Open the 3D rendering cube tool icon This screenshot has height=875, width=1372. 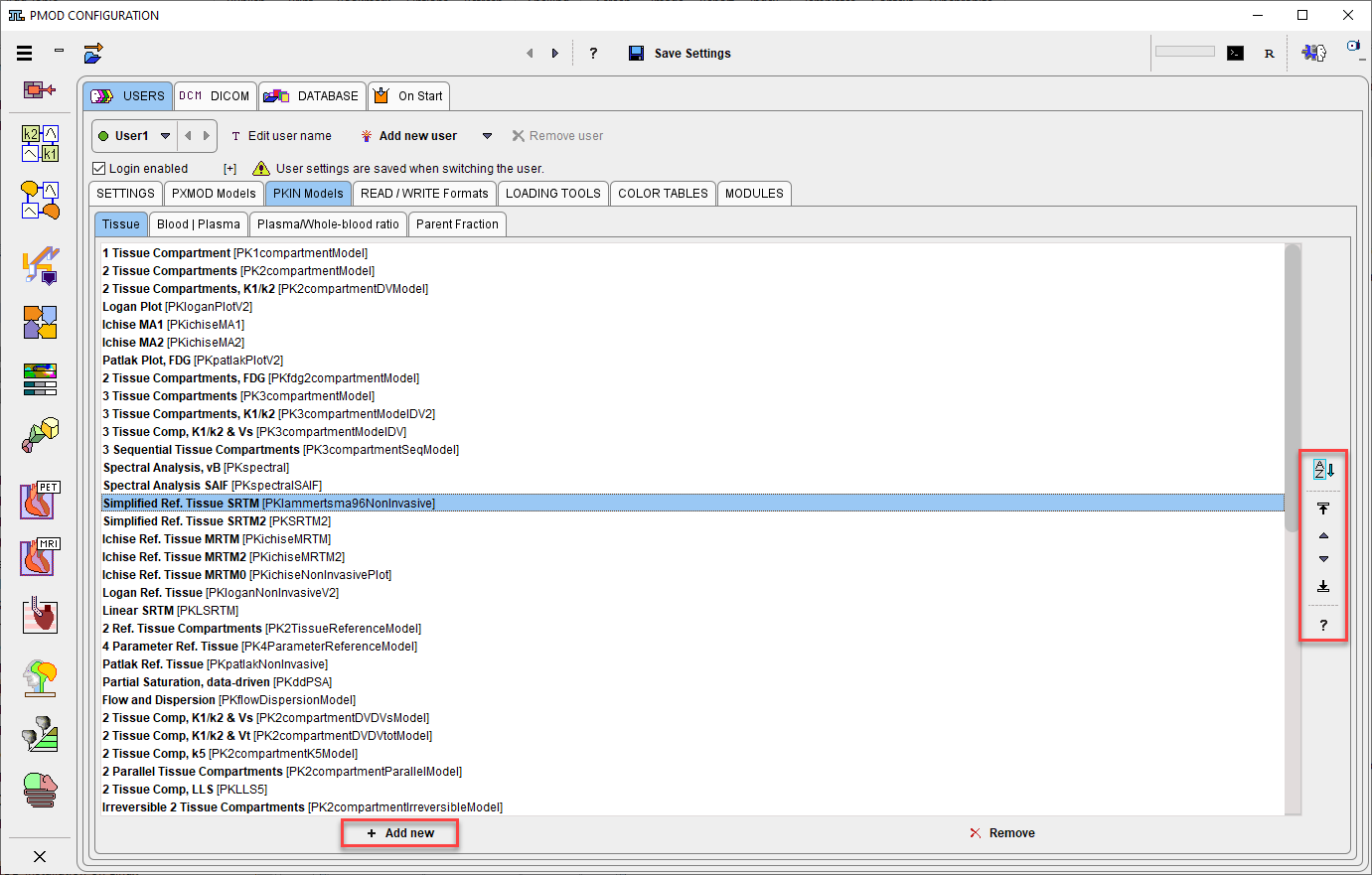tap(41, 434)
